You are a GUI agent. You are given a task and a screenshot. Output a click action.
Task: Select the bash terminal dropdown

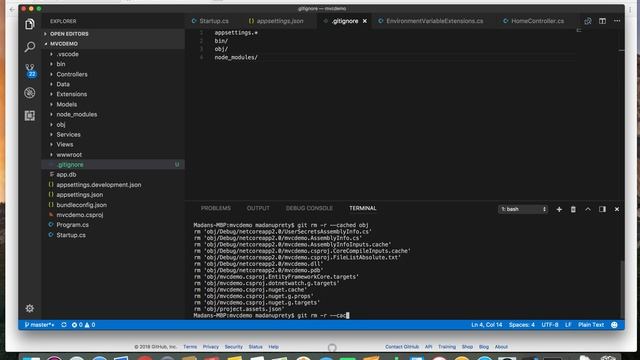[523, 209]
